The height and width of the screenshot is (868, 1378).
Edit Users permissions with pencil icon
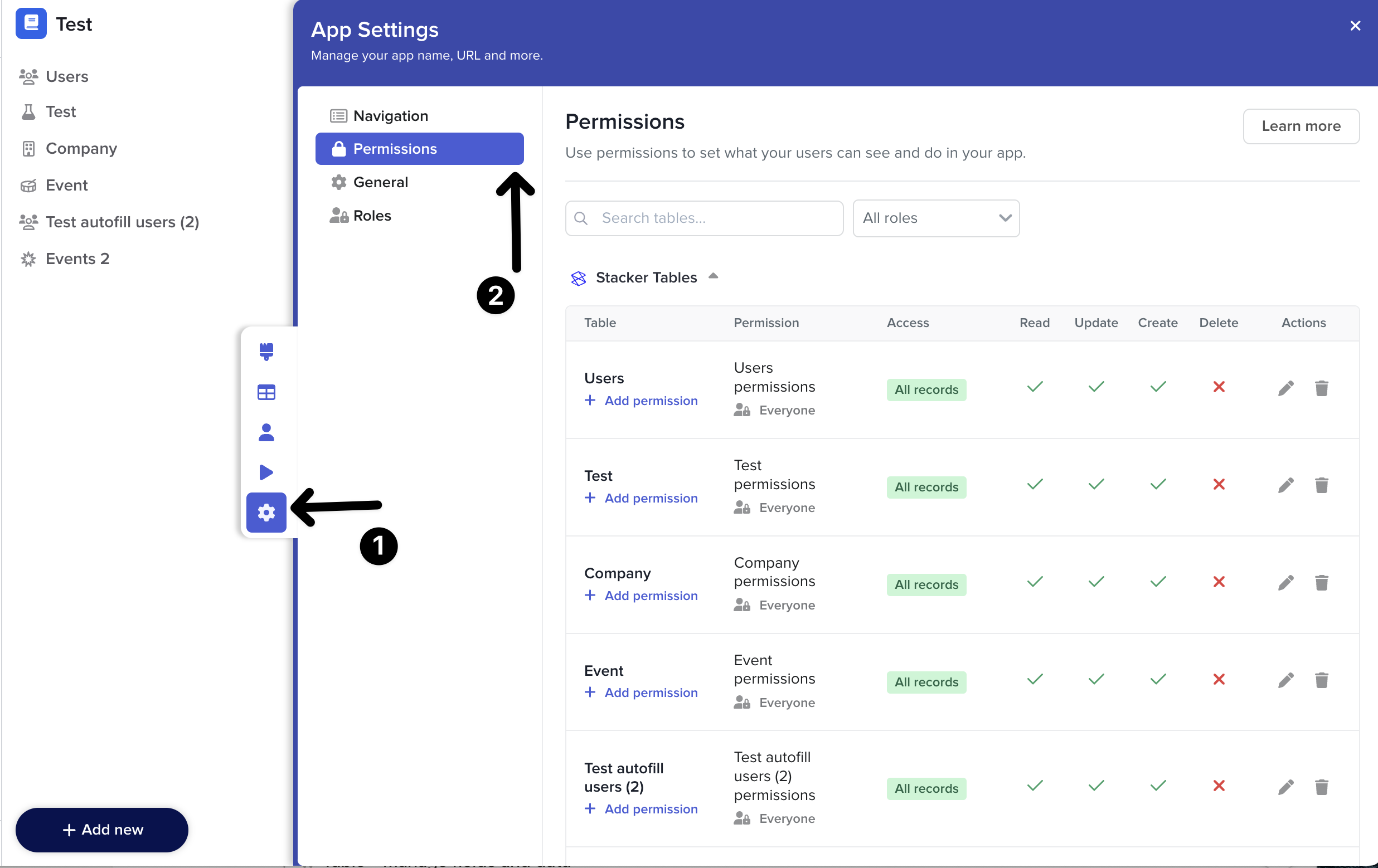click(x=1285, y=389)
